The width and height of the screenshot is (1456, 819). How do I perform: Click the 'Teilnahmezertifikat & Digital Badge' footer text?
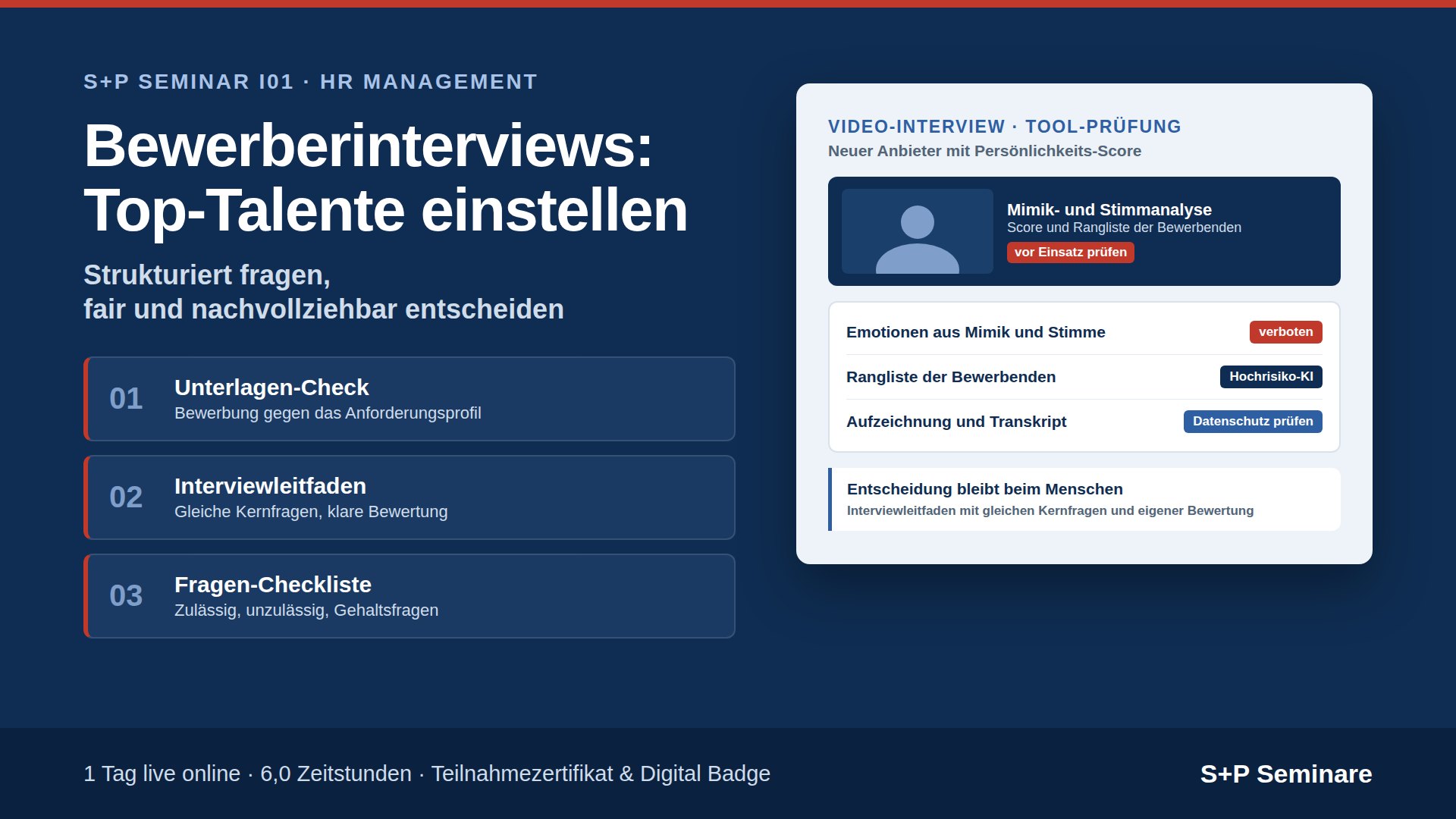[x=601, y=773]
